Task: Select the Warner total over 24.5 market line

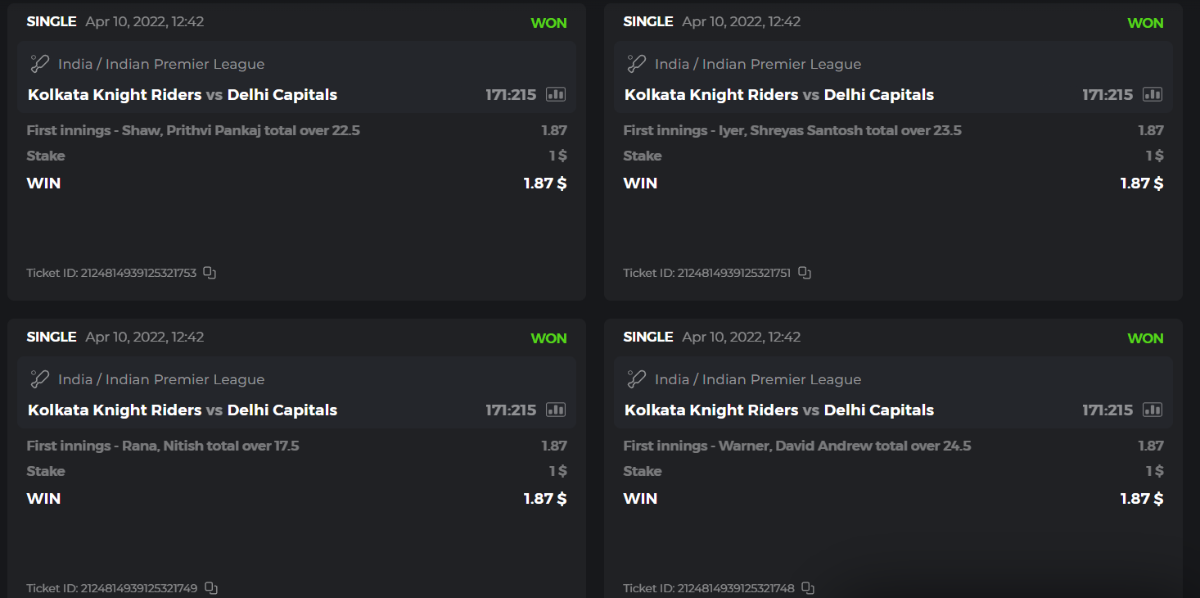Action: [x=797, y=446]
